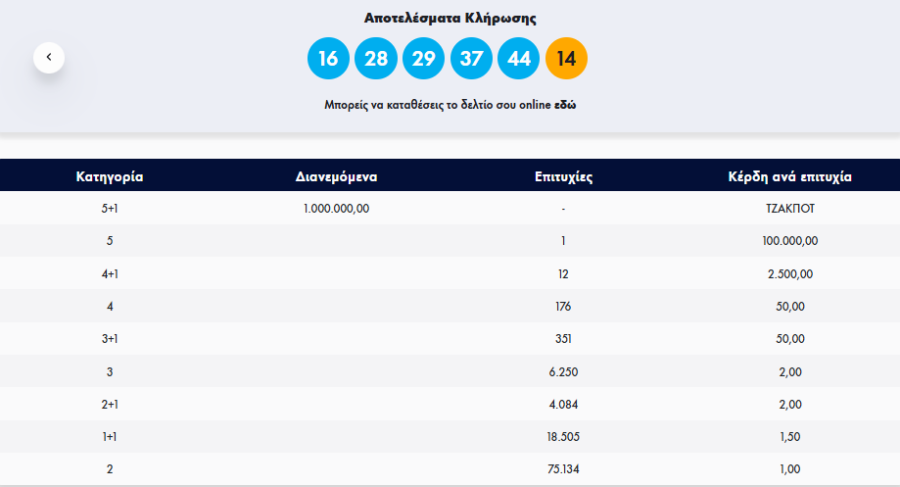
Task: Select the 'Επιτυχίες' column header
Action: coord(564,176)
